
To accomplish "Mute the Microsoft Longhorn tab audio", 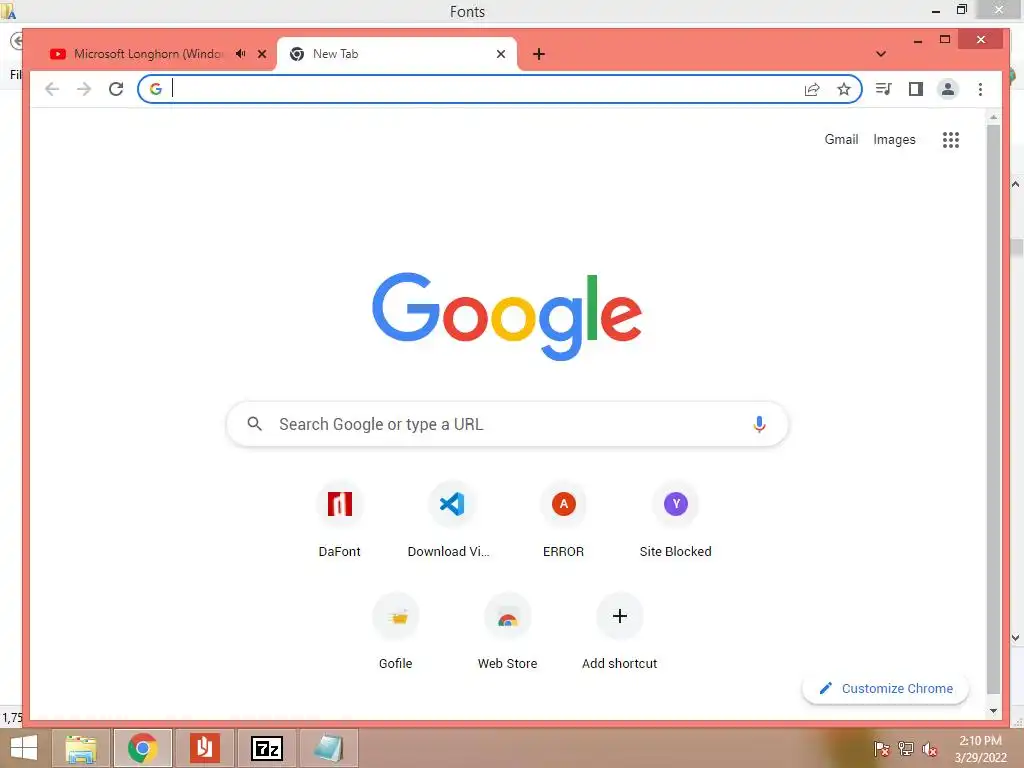I will pyautogui.click(x=240, y=54).
